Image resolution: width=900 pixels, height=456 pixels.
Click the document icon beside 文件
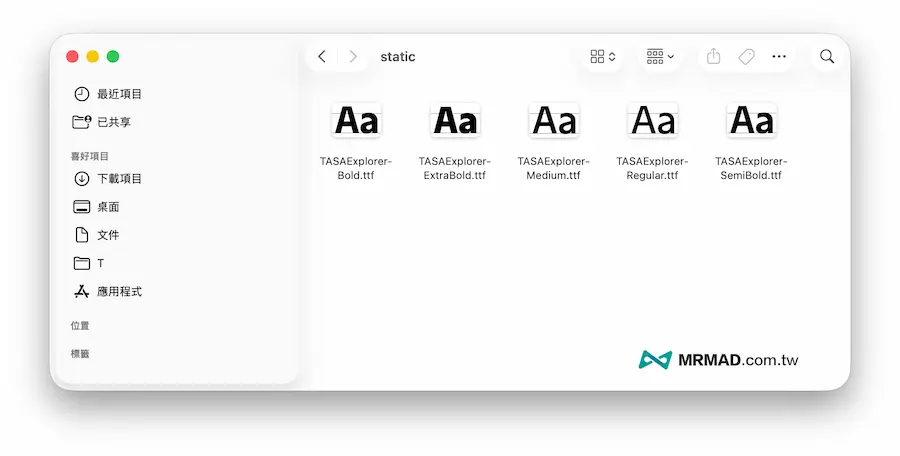82,235
